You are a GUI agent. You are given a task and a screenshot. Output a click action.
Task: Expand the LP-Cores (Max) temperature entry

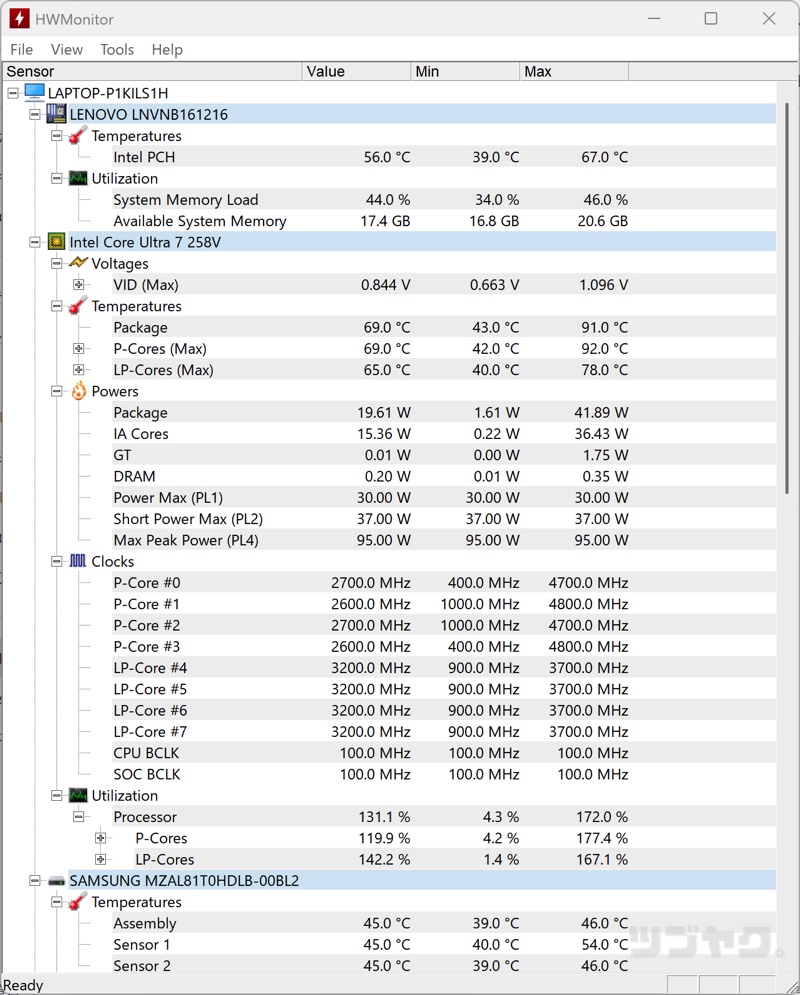pos(78,369)
